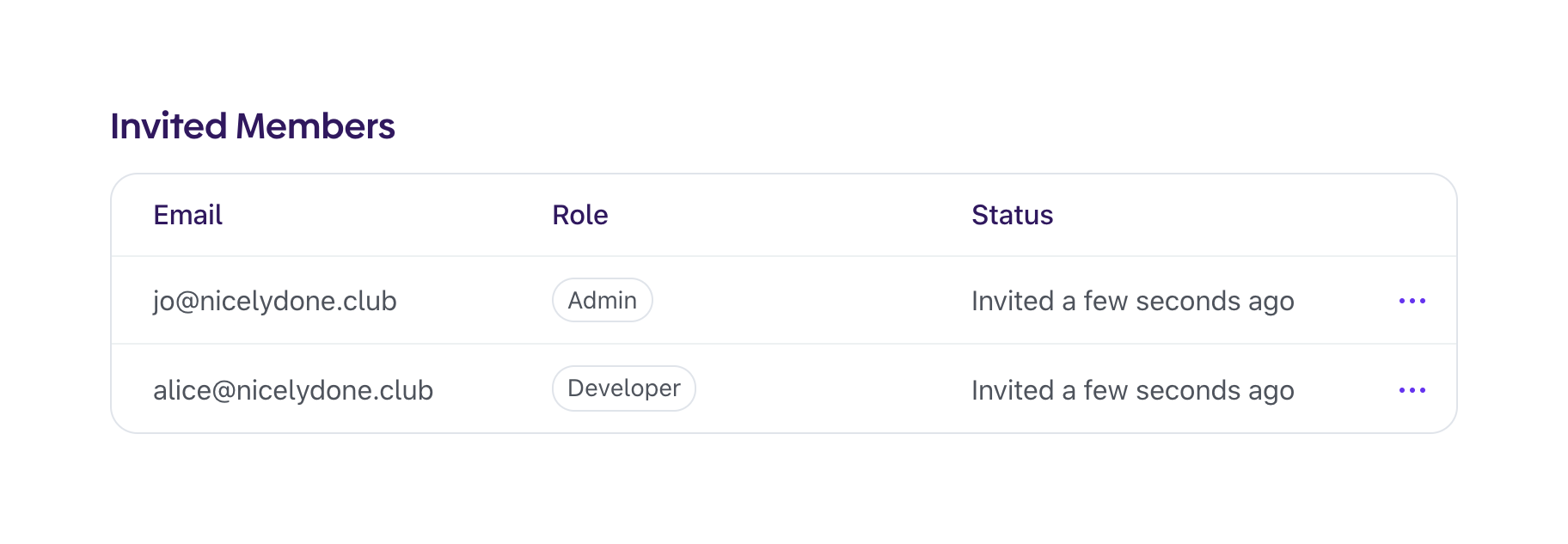
Task: Click the jo@nicelydone.club email address
Action: click(275, 301)
